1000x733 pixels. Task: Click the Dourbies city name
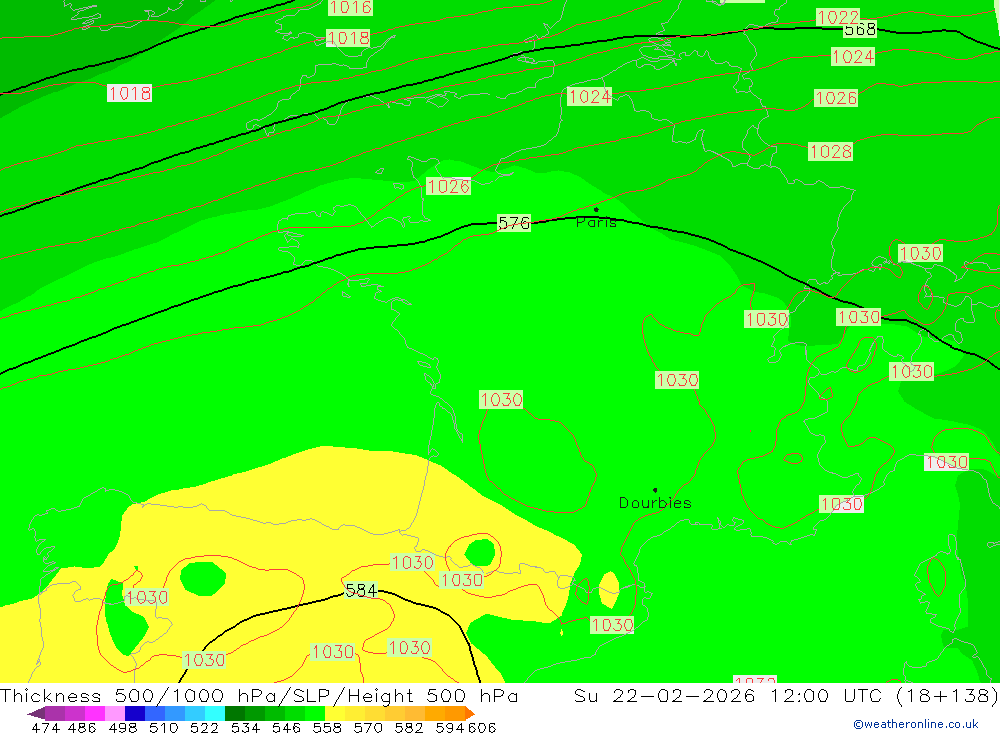[x=655, y=503]
